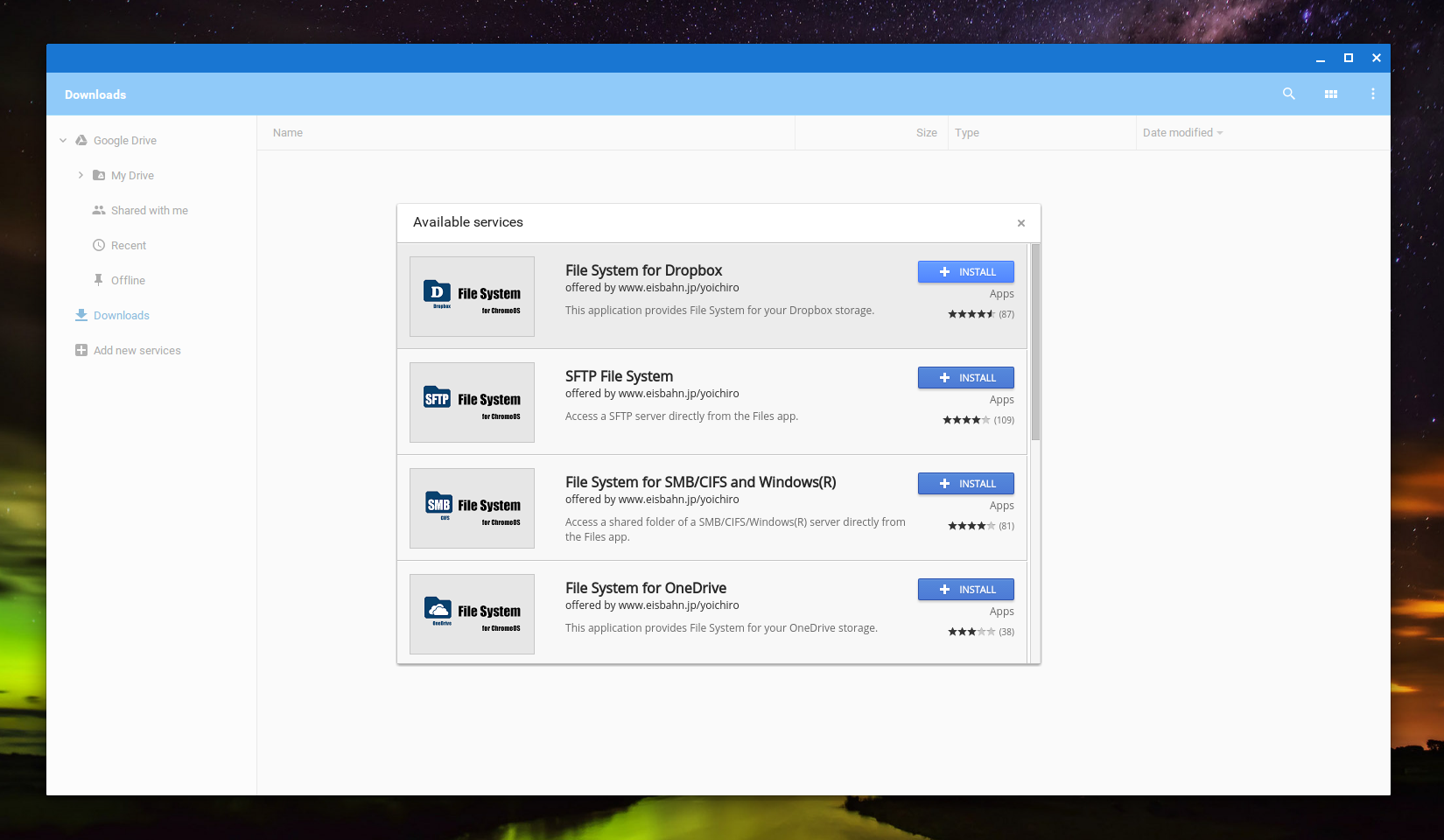This screenshot has width=1444, height=840.
Task: Click Add new services
Action: (x=137, y=350)
